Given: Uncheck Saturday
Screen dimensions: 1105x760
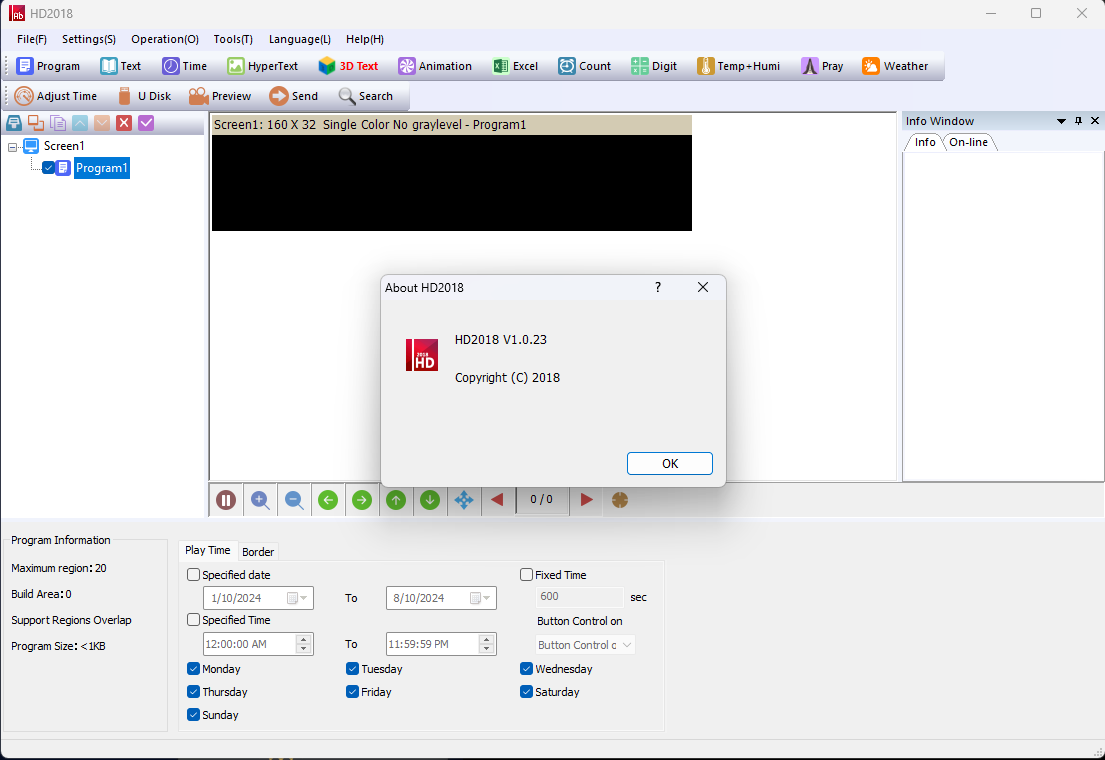Looking at the screenshot, I should click(526, 692).
